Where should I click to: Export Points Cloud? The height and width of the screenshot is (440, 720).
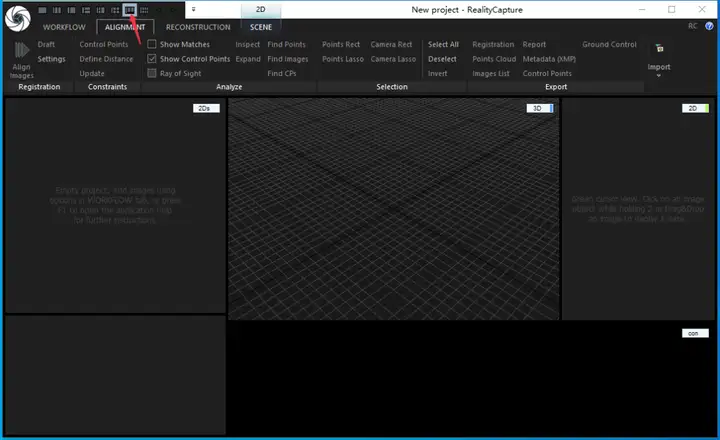[x=494, y=59]
